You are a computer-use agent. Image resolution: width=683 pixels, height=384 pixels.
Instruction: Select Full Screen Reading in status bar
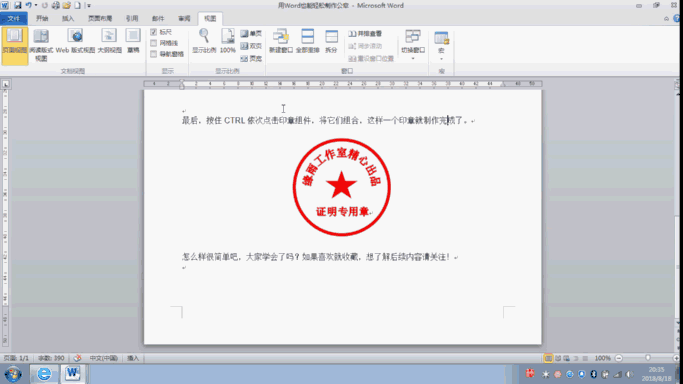[558, 358]
